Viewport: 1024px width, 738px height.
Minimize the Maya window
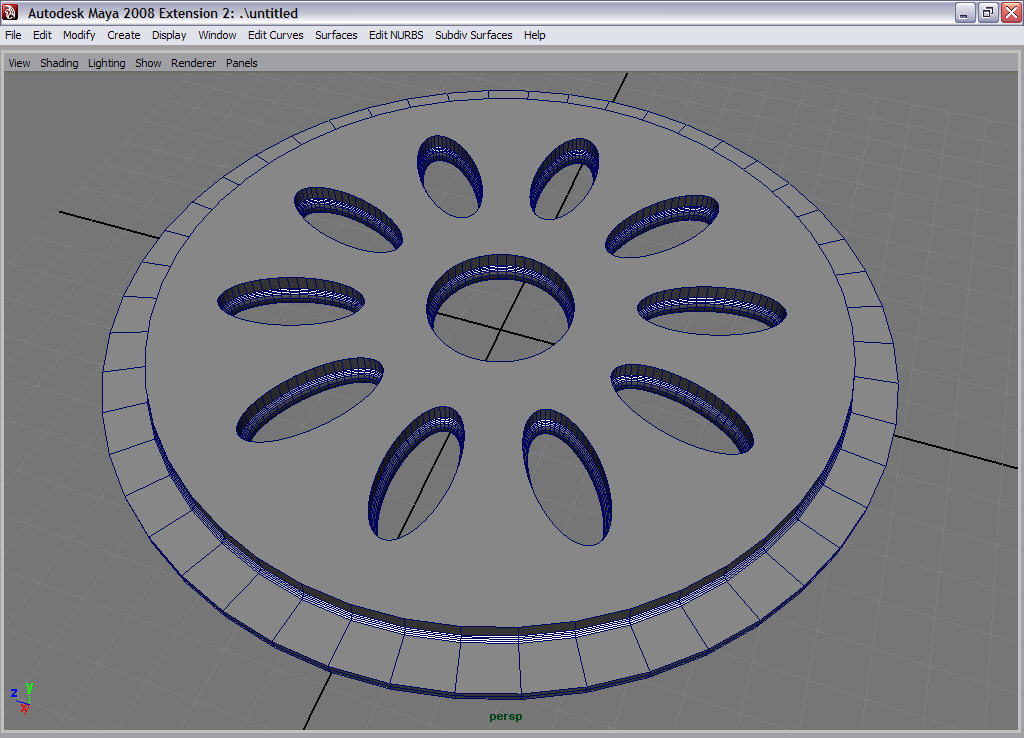click(965, 12)
